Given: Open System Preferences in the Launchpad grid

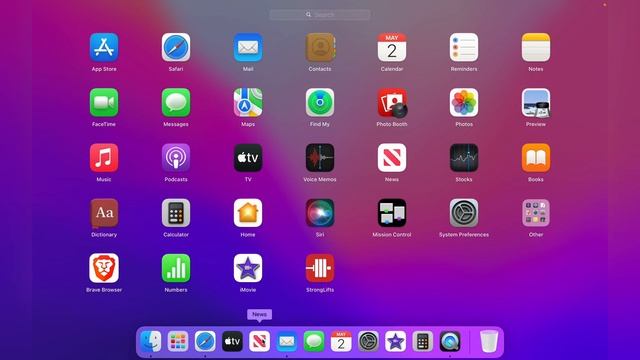Looking at the screenshot, I should (x=464, y=213).
